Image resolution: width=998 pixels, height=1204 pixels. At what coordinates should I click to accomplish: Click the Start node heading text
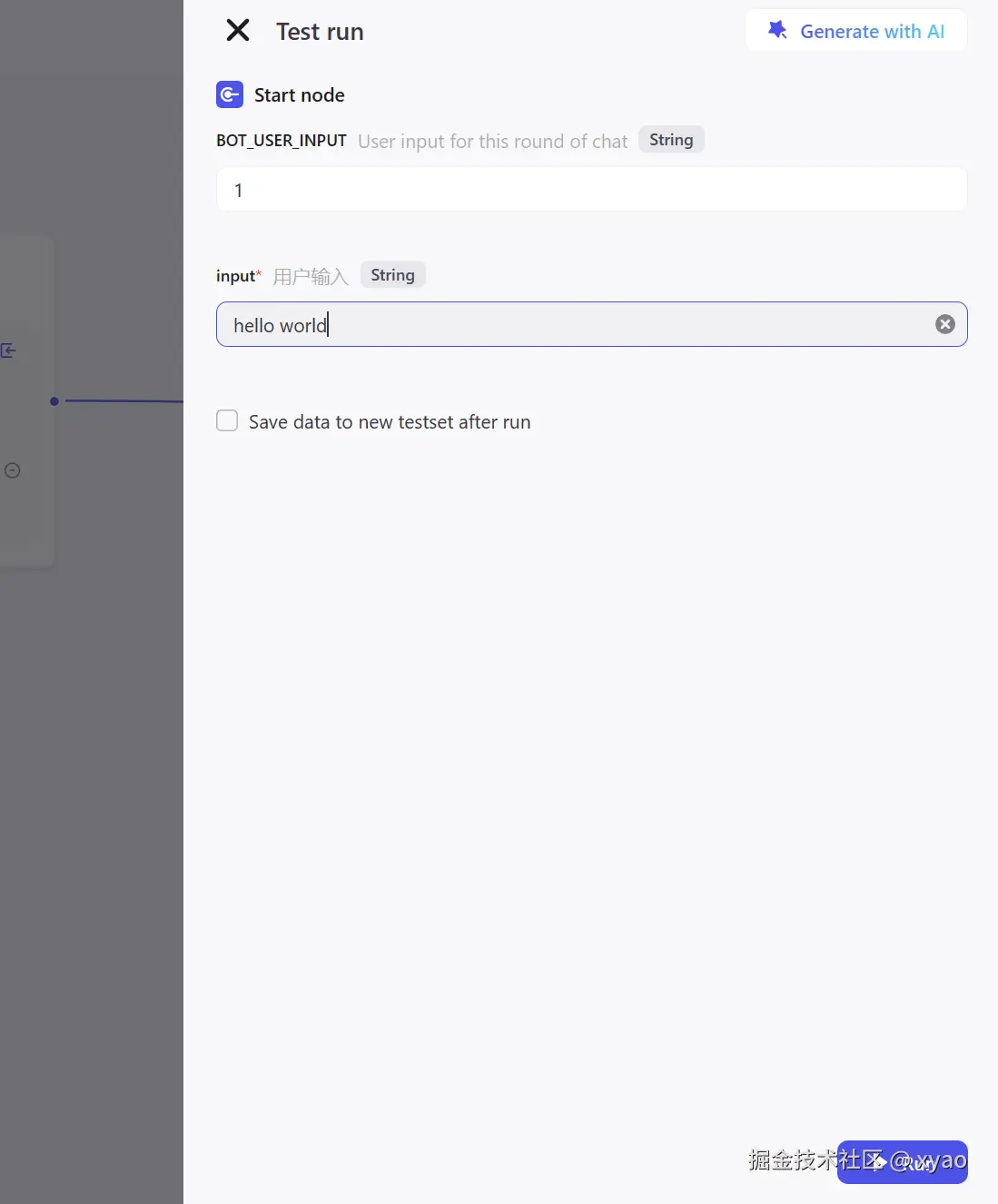(x=300, y=95)
